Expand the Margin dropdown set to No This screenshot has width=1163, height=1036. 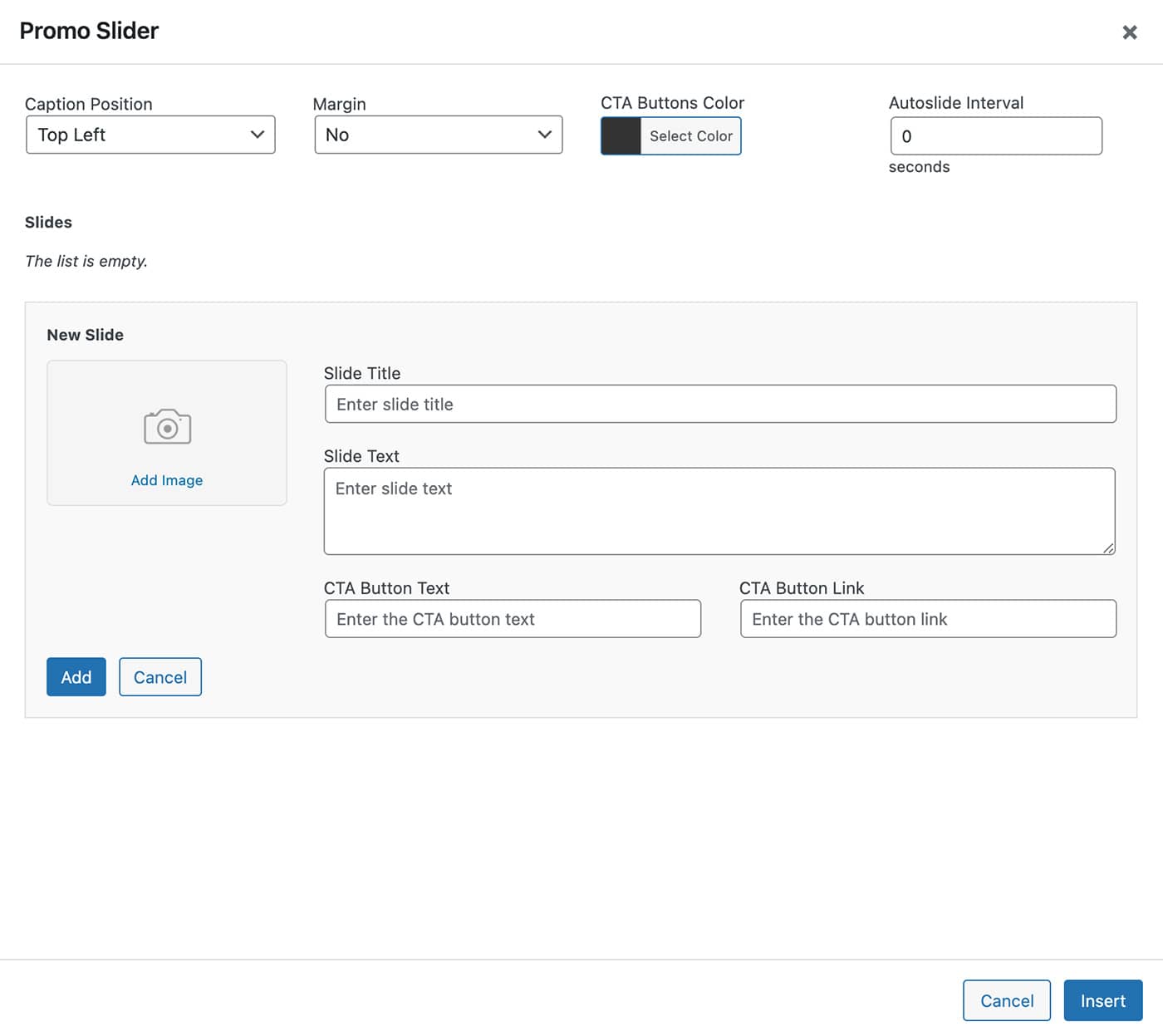tap(438, 135)
